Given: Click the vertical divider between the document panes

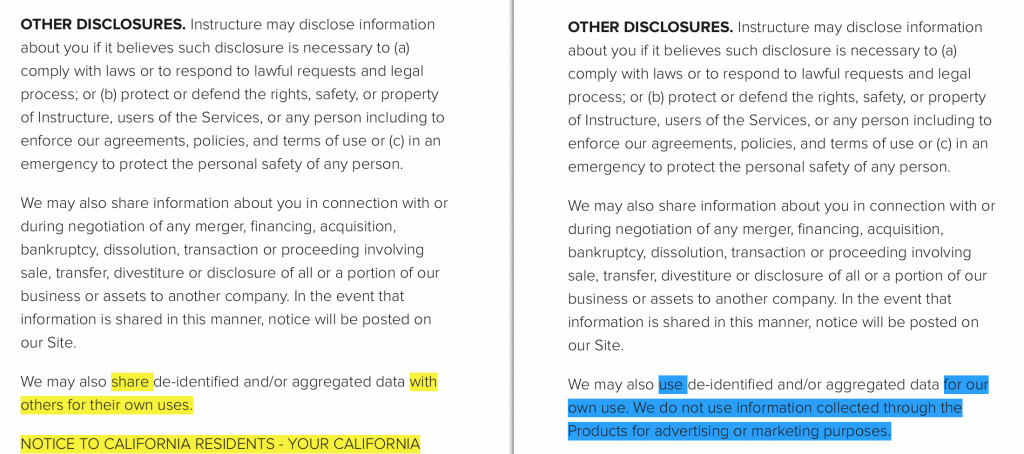Looking at the screenshot, I should click(x=513, y=227).
